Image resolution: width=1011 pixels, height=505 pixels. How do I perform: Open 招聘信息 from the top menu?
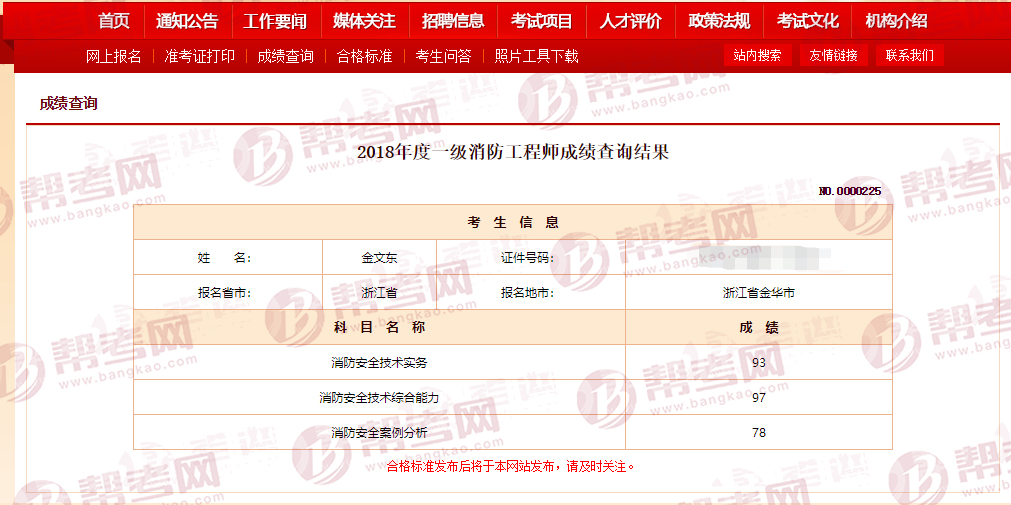pos(453,21)
